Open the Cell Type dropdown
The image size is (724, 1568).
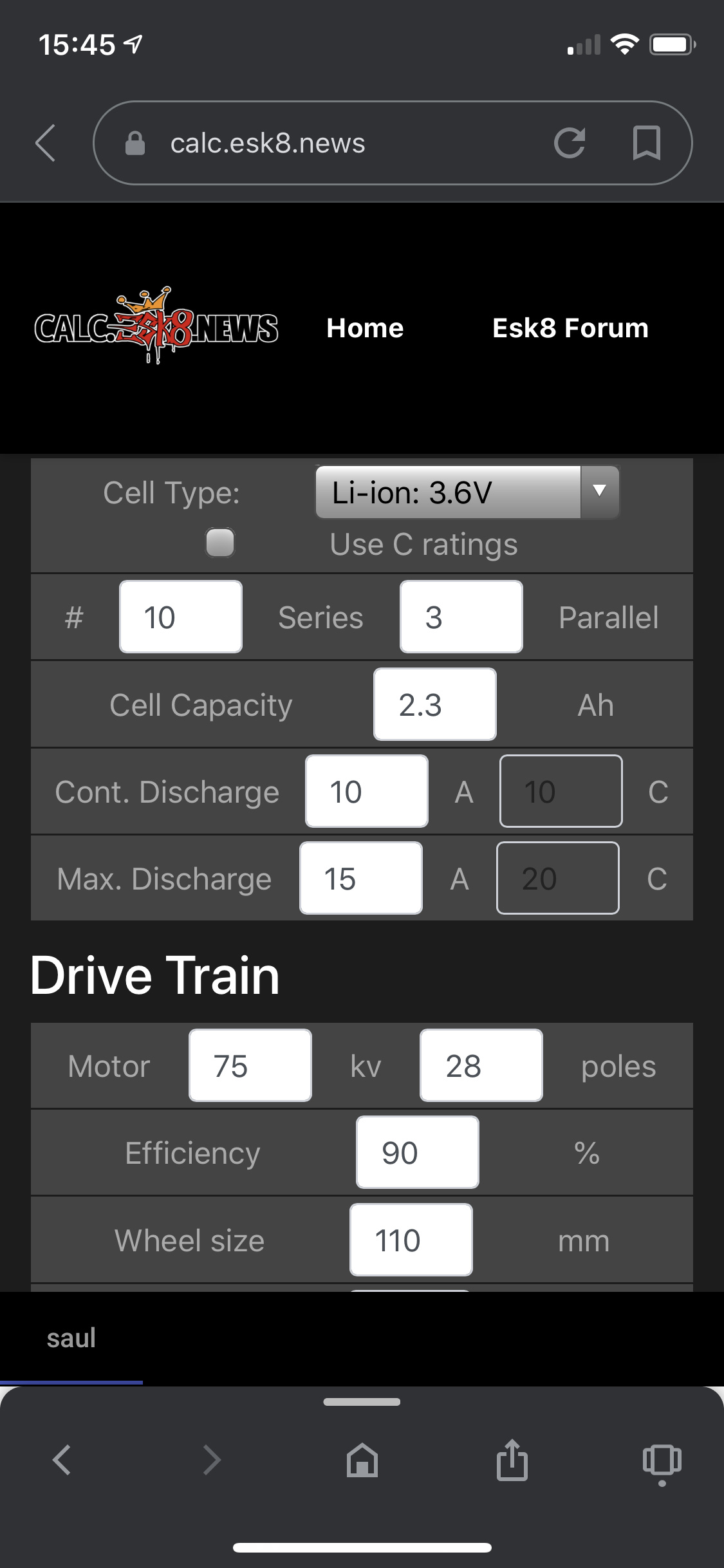click(x=467, y=492)
